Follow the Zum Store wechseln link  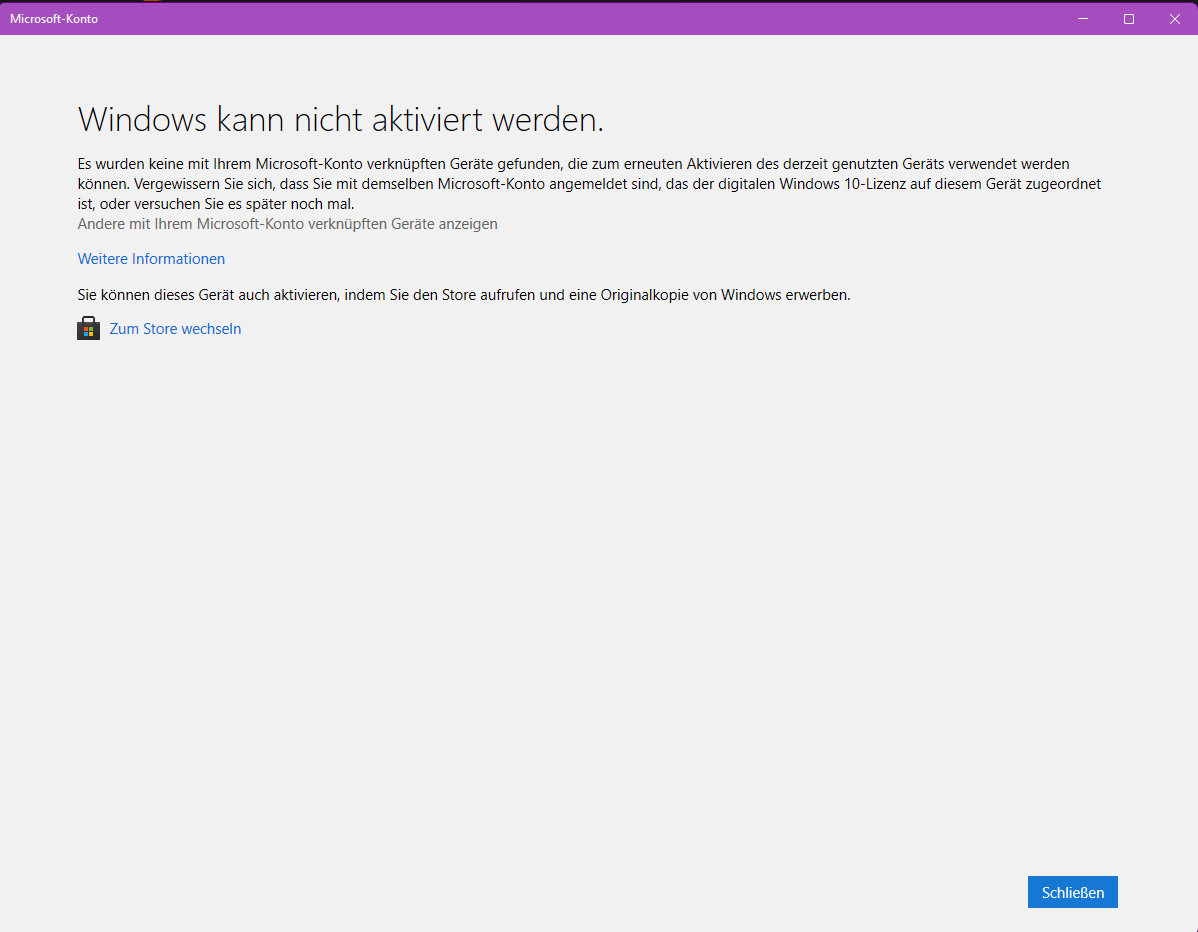pyautogui.click(x=175, y=328)
